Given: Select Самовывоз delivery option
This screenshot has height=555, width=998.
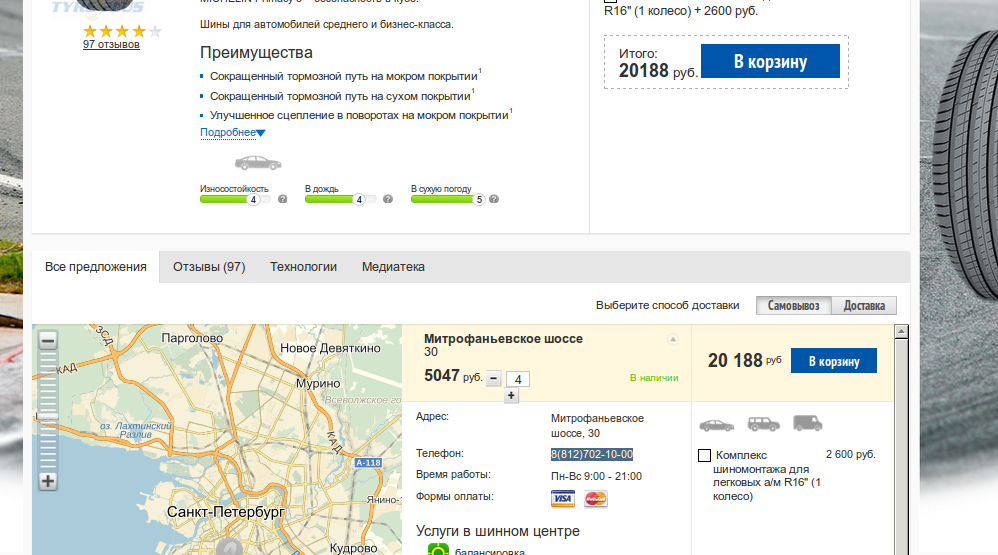Looking at the screenshot, I should pyautogui.click(x=794, y=306).
